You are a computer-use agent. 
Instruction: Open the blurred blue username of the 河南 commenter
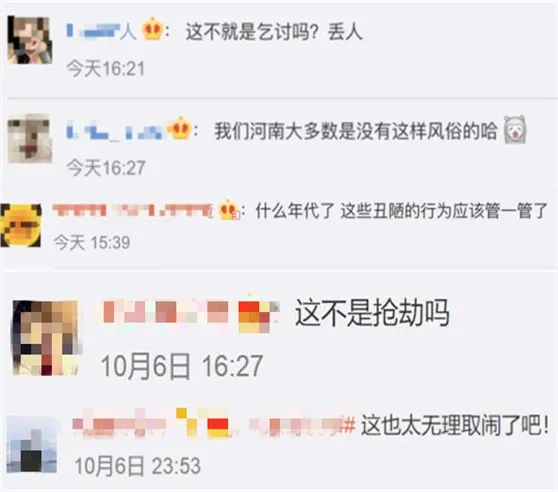[116, 129]
